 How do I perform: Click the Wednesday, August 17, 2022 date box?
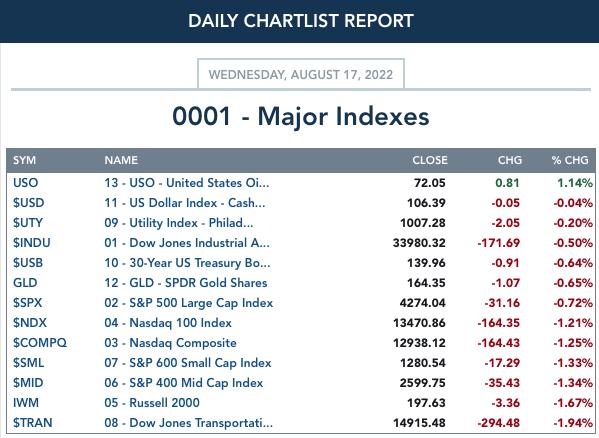(301, 74)
